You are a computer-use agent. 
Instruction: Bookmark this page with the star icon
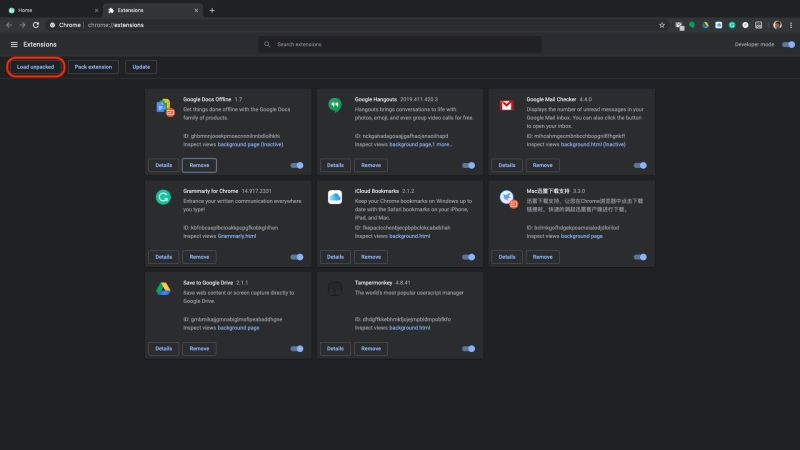point(662,25)
